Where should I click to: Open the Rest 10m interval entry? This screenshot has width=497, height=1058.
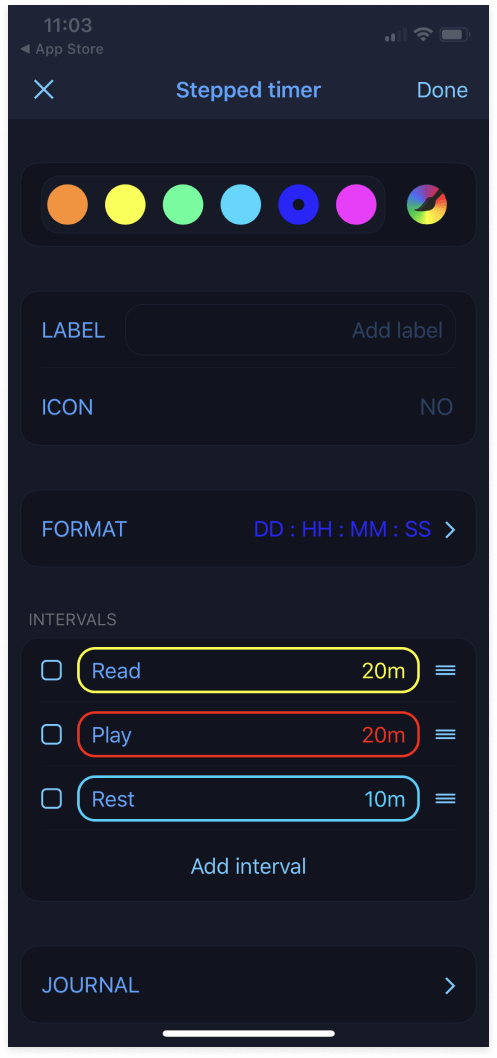248,799
